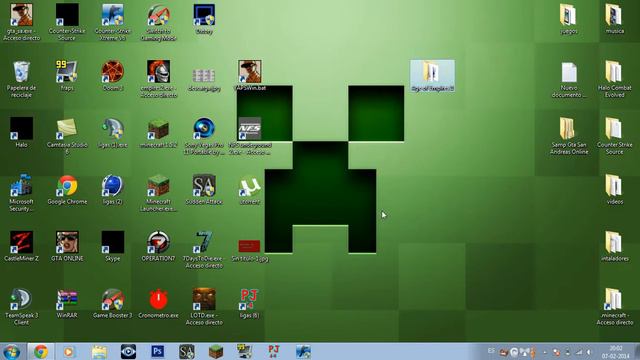The height and width of the screenshot is (360, 640).
Task: Open the Minecraft Launcher.exe desktop shortcut
Action: (x=158, y=193)
